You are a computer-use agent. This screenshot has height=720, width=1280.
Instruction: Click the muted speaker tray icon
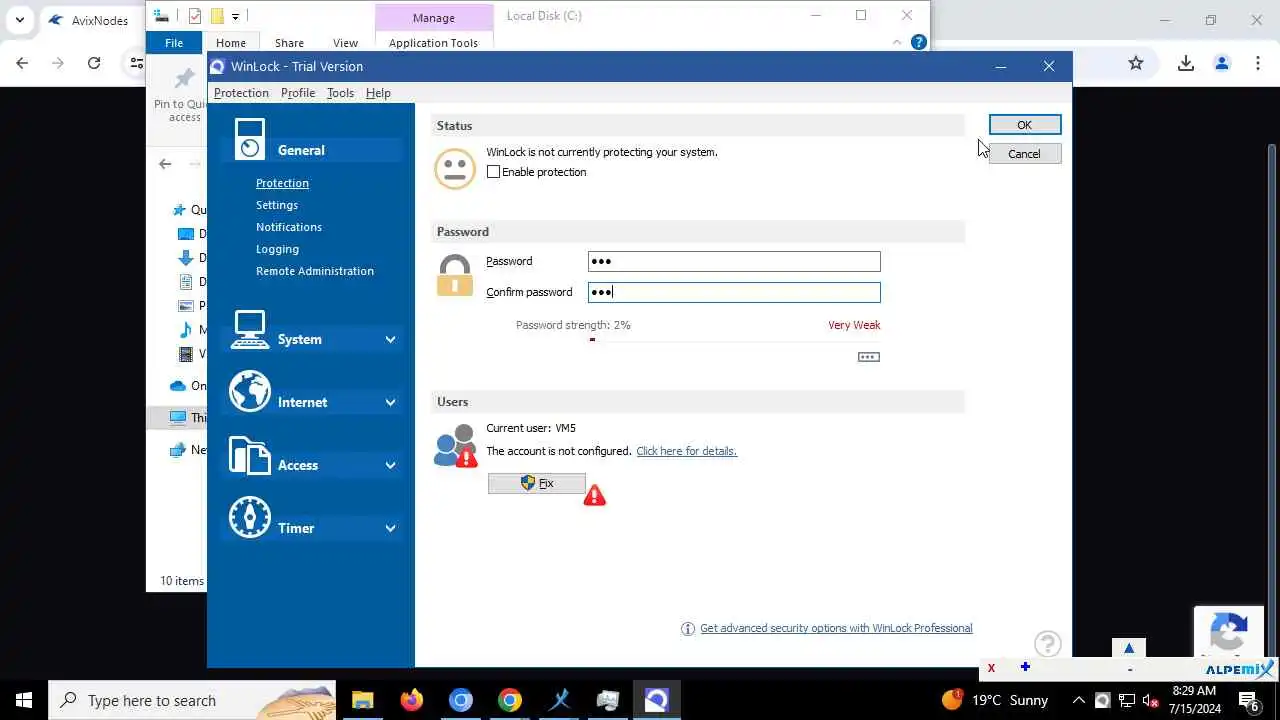pyautogui.click(x=1150, y=700)
